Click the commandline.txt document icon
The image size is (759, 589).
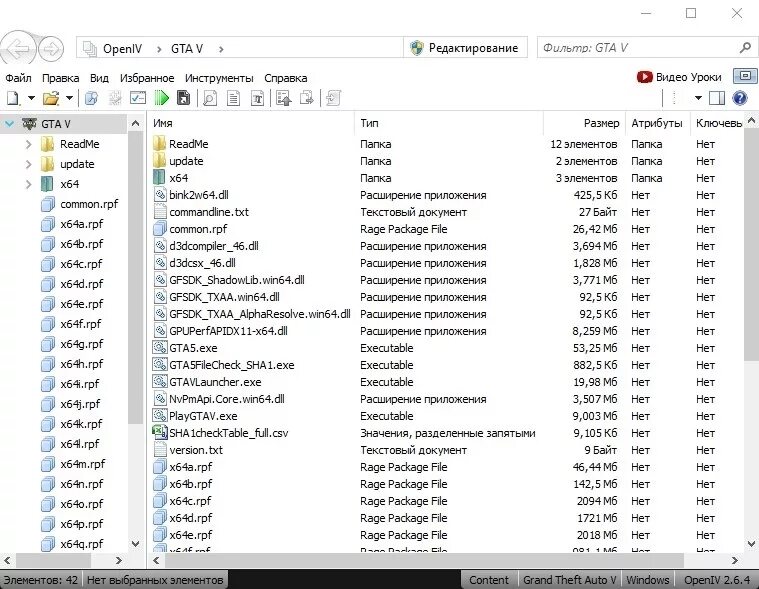(x=160, y=211)
